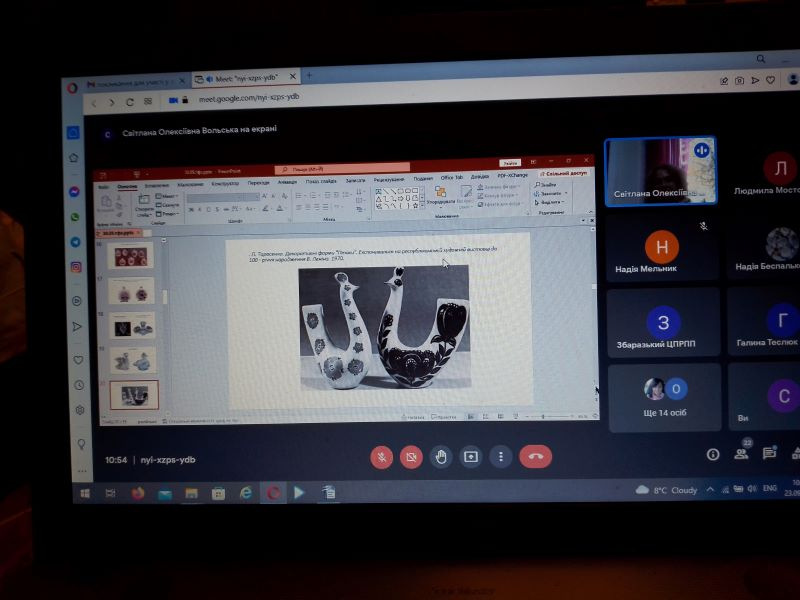Open File Explorer from the taskbar
Viewport: 800px width, 600px height.
191,493
